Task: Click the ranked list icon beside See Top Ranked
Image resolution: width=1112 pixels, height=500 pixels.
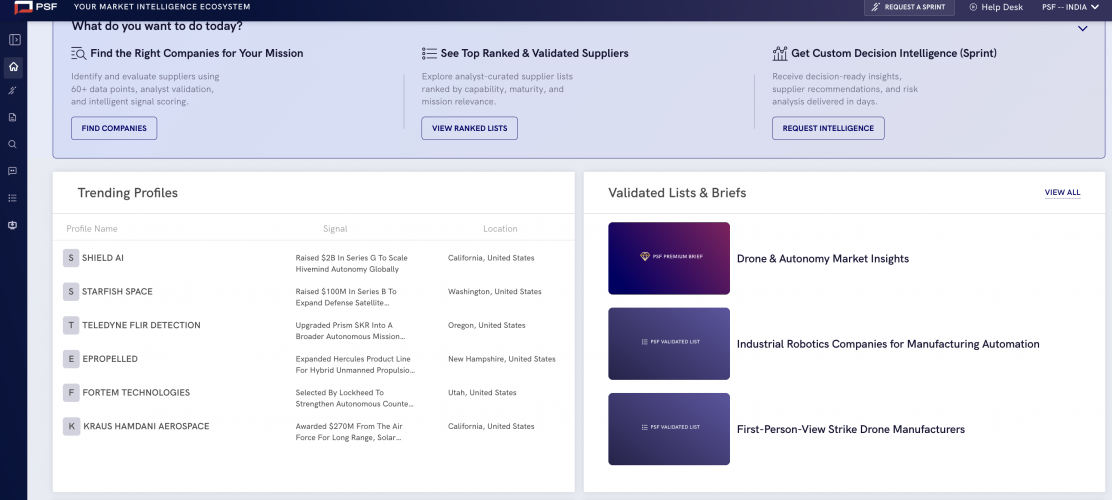Action: [429, 53]
